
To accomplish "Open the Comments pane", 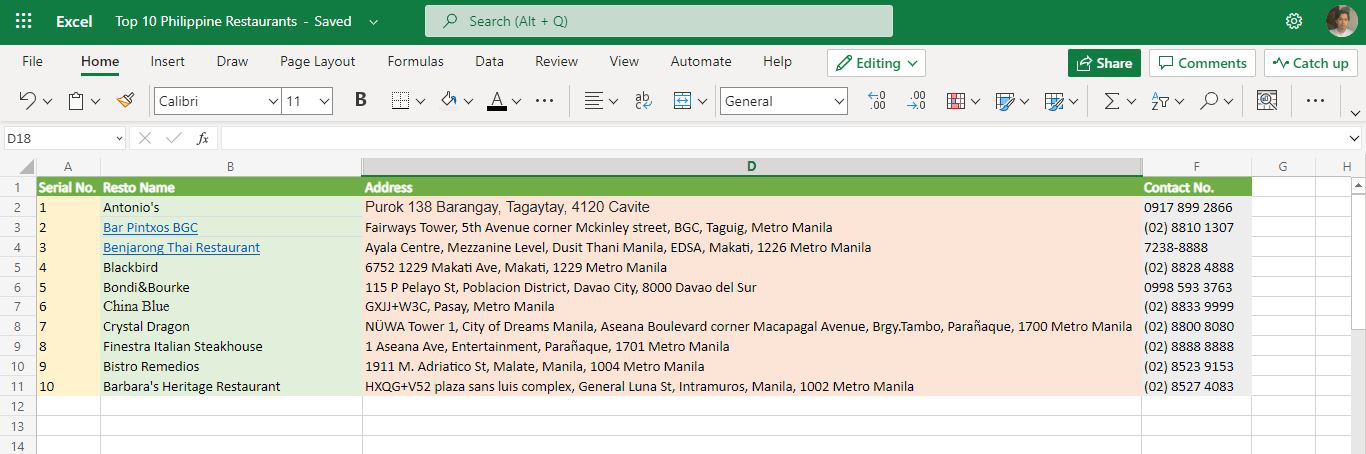I will point(1202,63).
